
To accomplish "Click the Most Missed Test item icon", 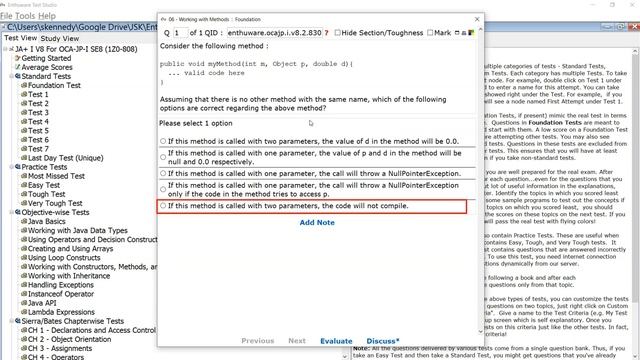I will tap(24, 176).
